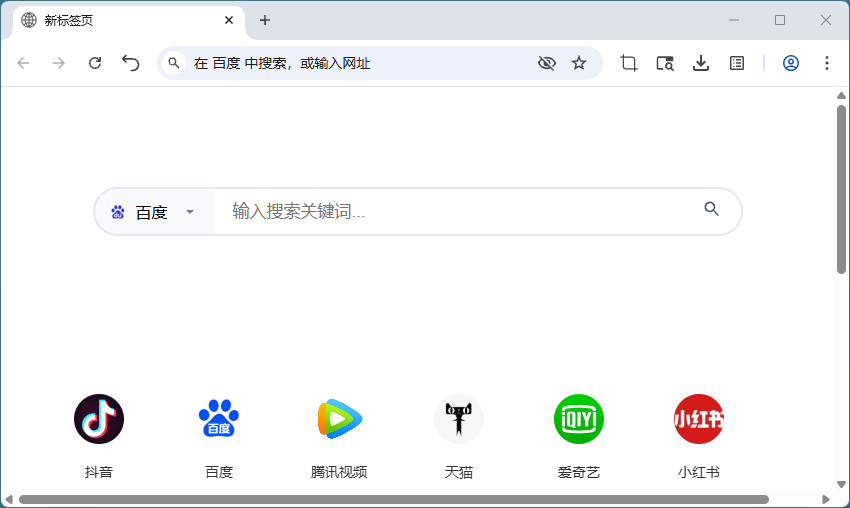Open the 抖音 shortcut icon

coord(99,419)
